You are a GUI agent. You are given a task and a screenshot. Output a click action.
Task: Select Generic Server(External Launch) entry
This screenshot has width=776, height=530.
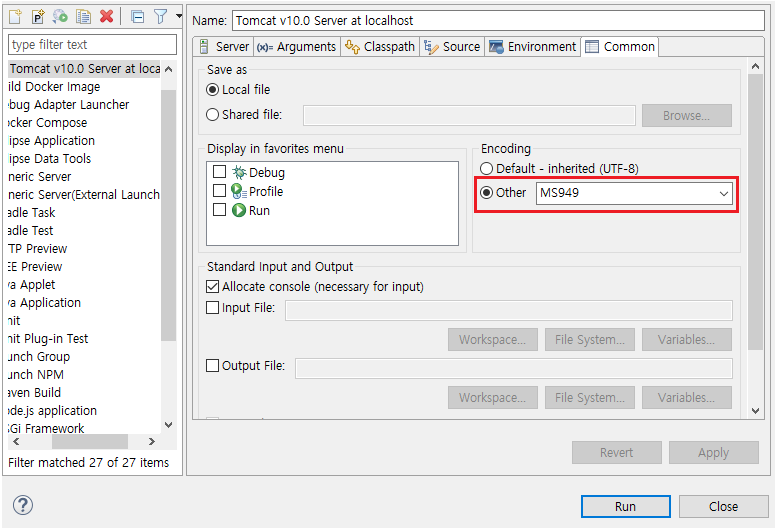click(84, 194)
